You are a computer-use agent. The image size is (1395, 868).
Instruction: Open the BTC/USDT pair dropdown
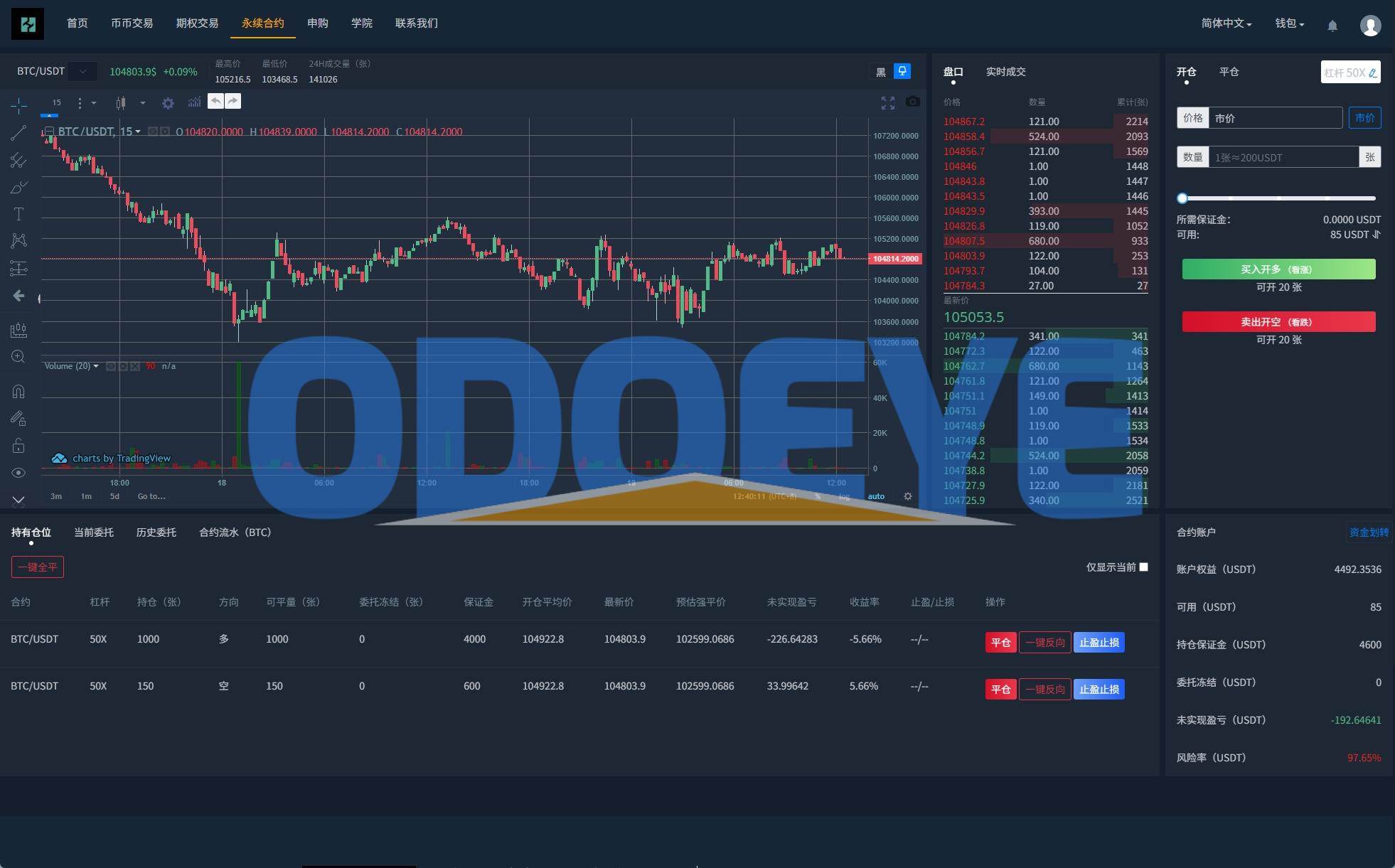pyautogui.click(x=83, y=71)
